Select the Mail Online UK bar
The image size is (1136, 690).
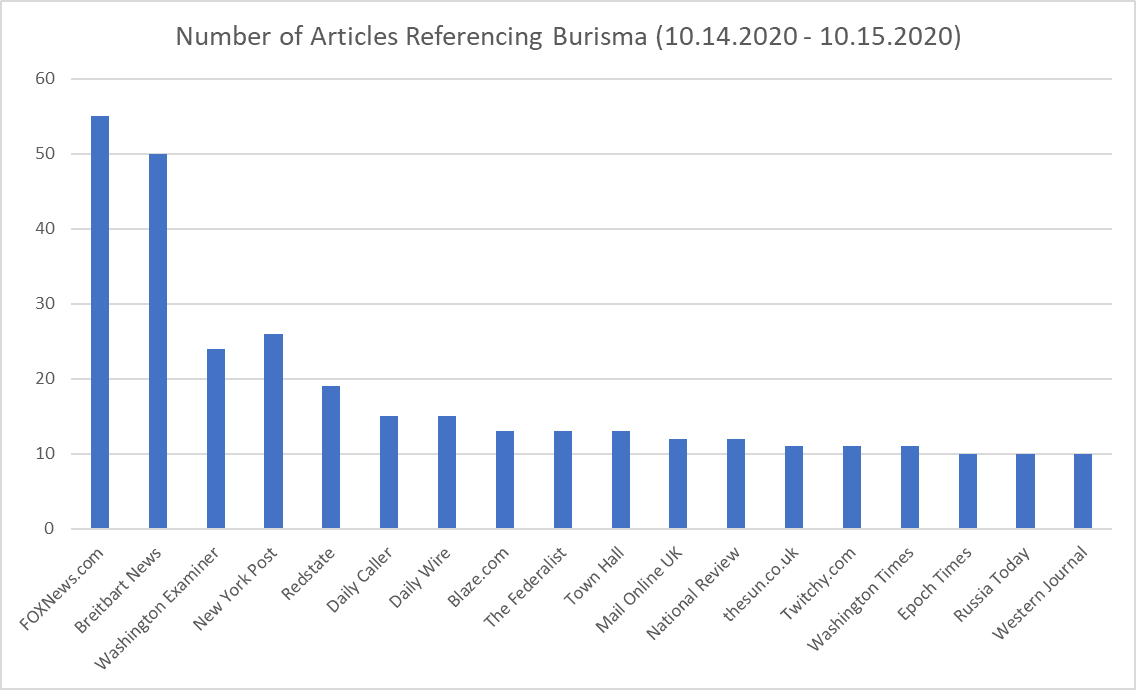point(678,483)
